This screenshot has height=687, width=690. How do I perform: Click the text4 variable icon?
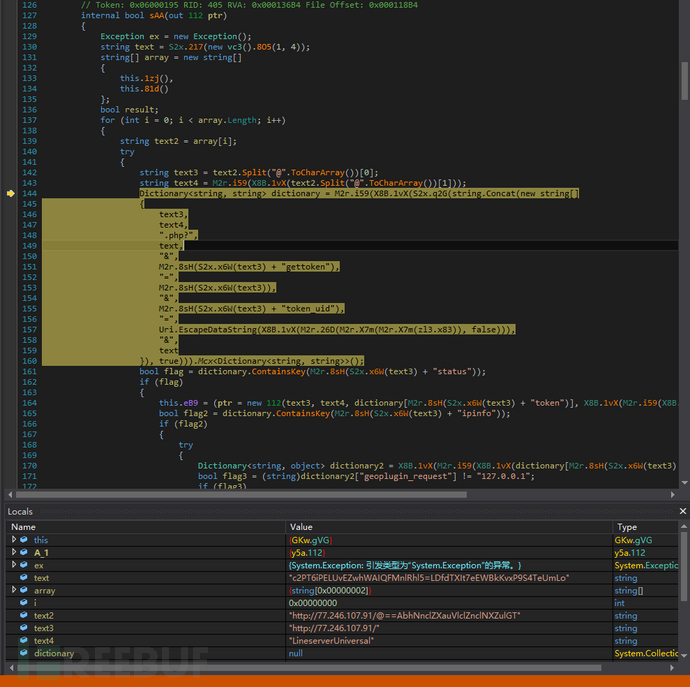24,640
